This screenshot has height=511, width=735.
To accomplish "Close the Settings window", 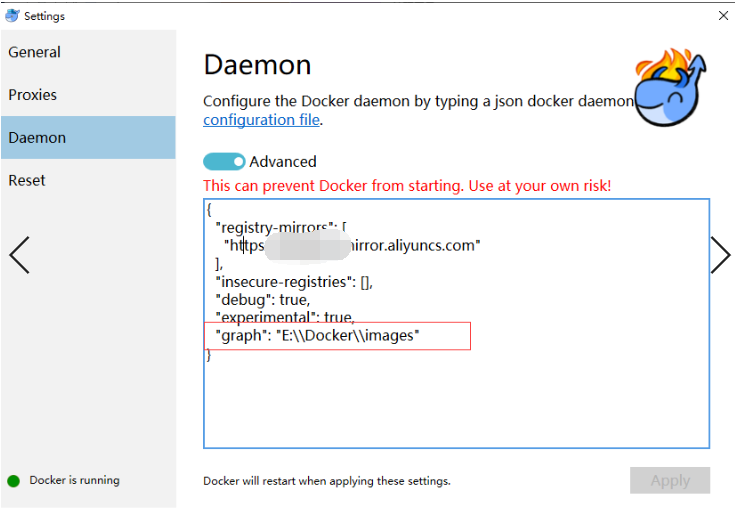I will (x=723, y=16).
